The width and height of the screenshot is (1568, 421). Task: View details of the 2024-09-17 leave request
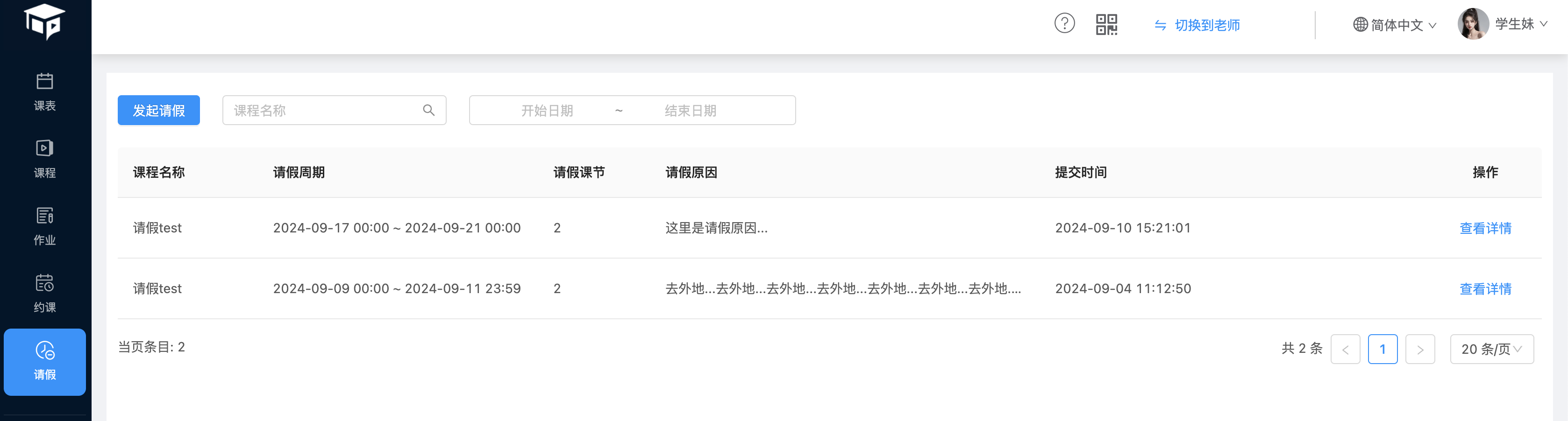click(x=1485, y=228)
